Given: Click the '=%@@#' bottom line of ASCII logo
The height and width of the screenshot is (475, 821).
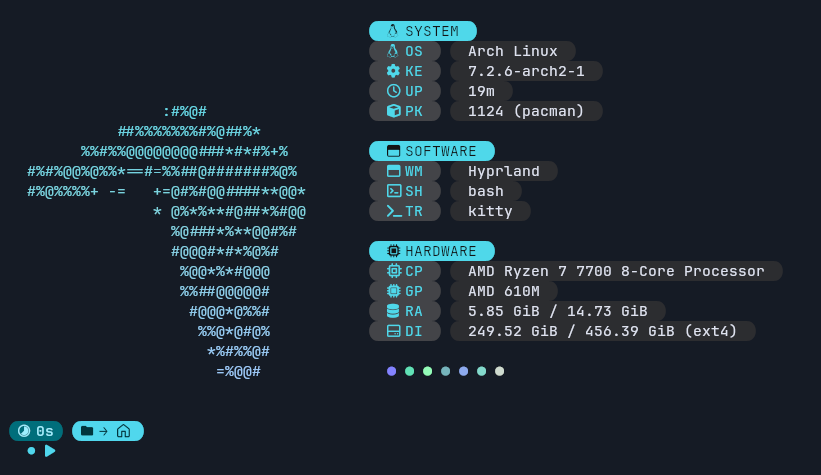Looking at the screenshot, I should coord(239,371).
